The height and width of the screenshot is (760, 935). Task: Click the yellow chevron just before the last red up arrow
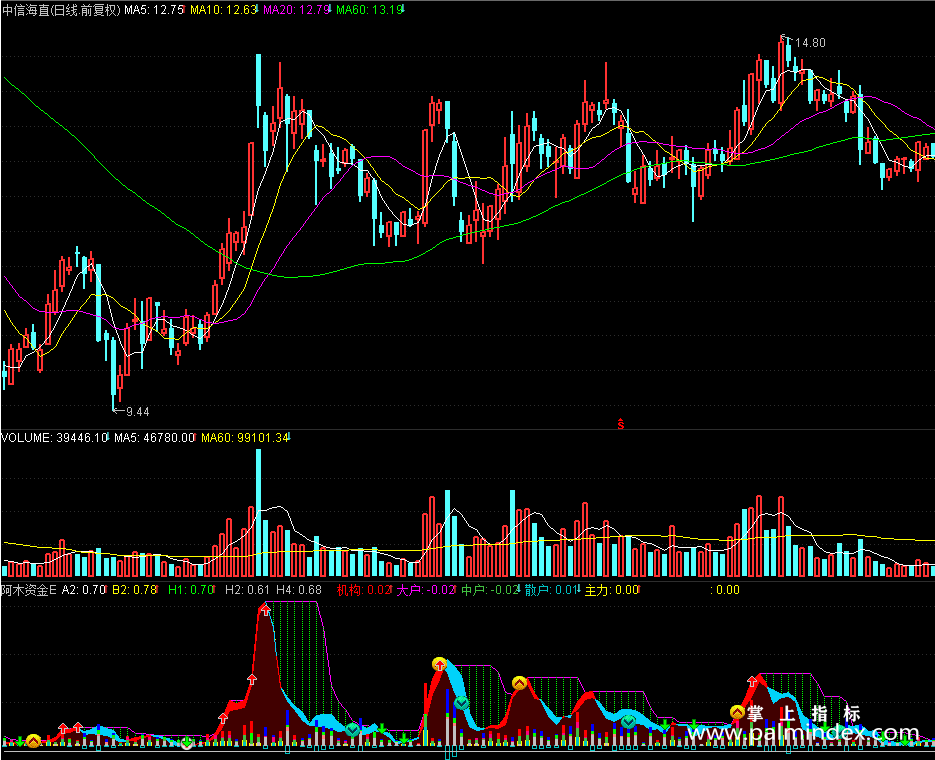pyautogui.click(x=738, y=712)
